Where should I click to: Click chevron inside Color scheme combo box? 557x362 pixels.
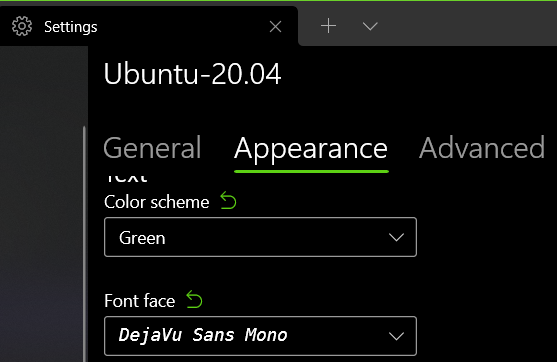pos(396,237)
